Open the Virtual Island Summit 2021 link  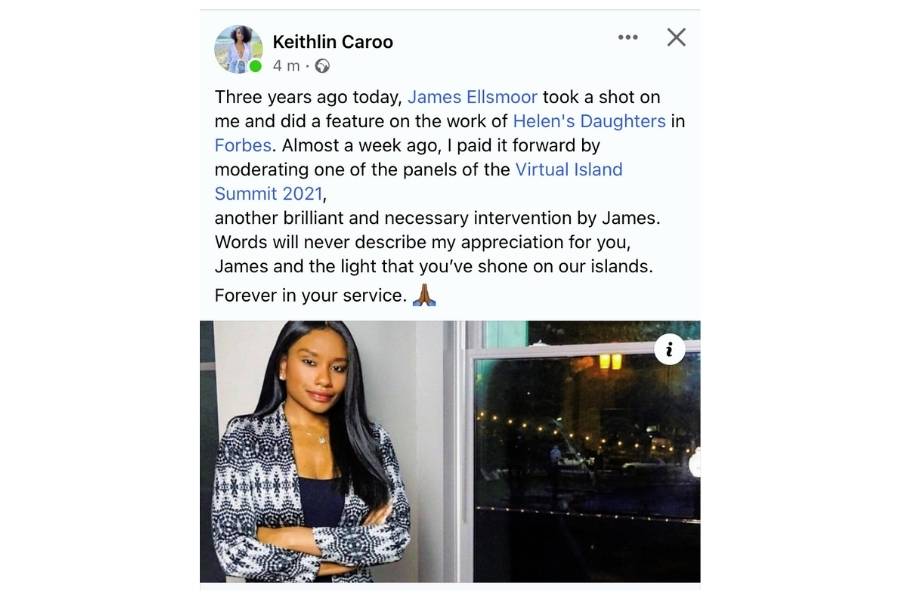[x=418, y=181]
